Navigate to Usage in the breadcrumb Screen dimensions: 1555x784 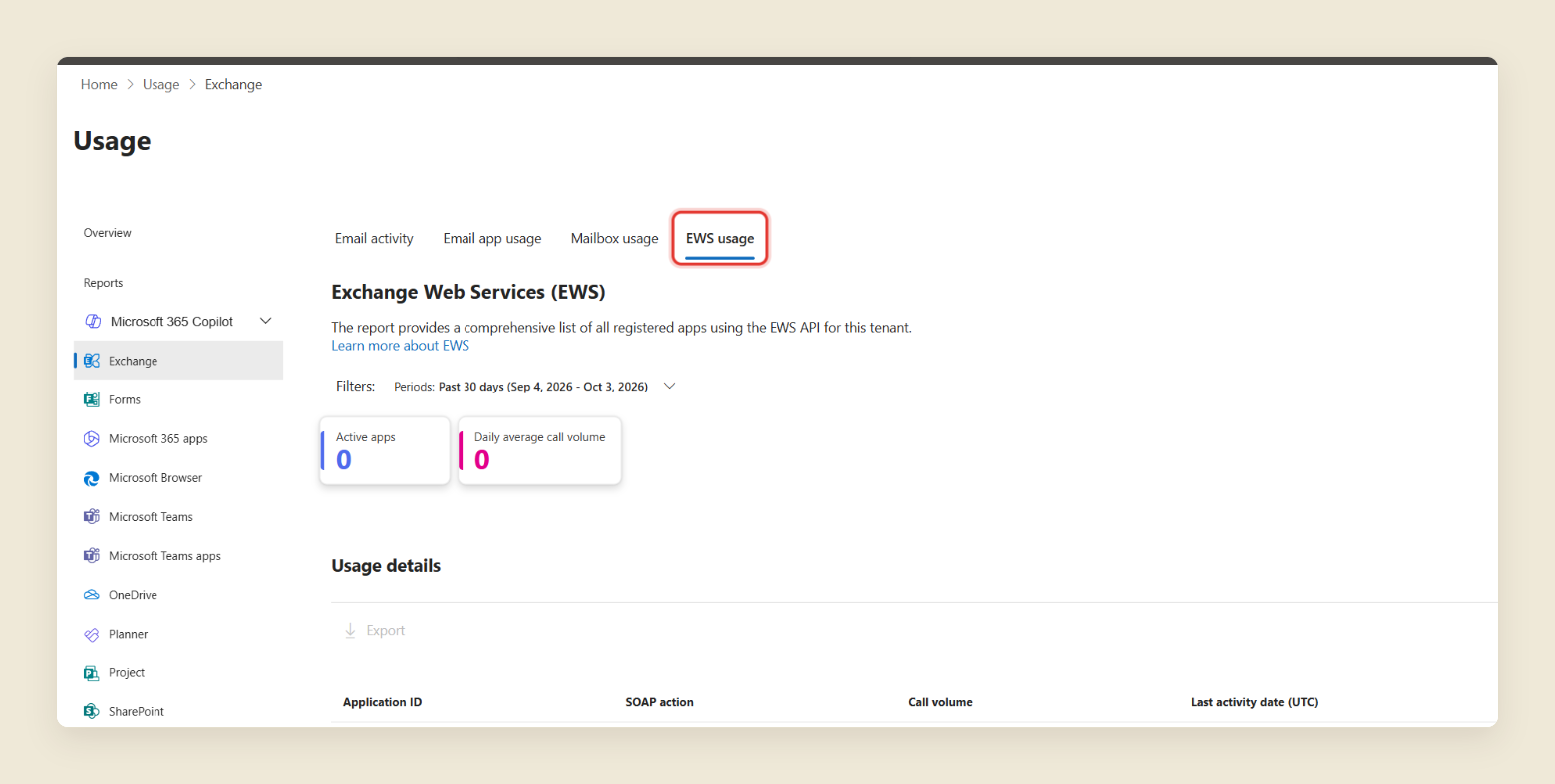[161, 85]
